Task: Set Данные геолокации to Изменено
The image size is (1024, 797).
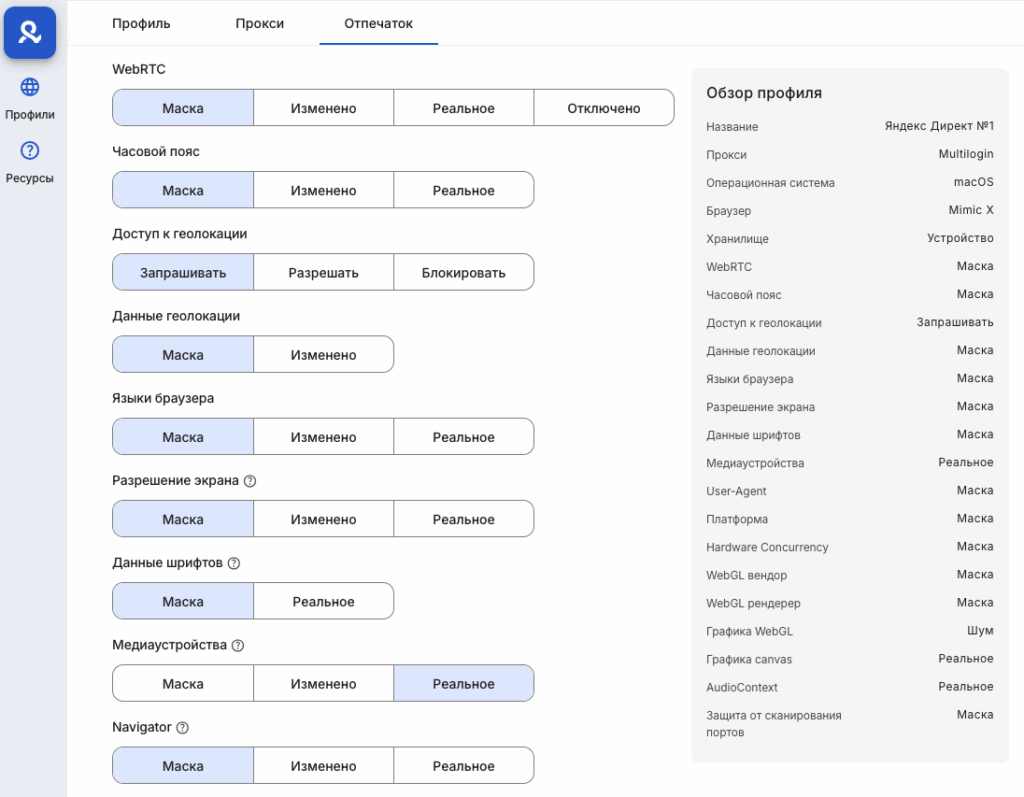Action: (323, 355)
